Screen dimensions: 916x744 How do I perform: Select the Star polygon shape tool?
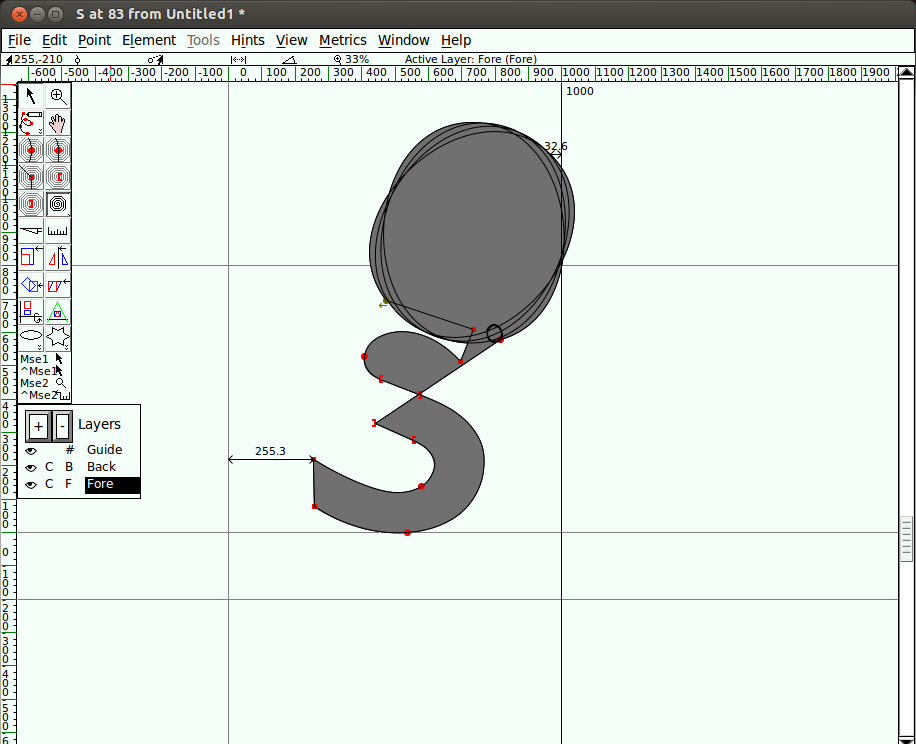pos(59,338)
